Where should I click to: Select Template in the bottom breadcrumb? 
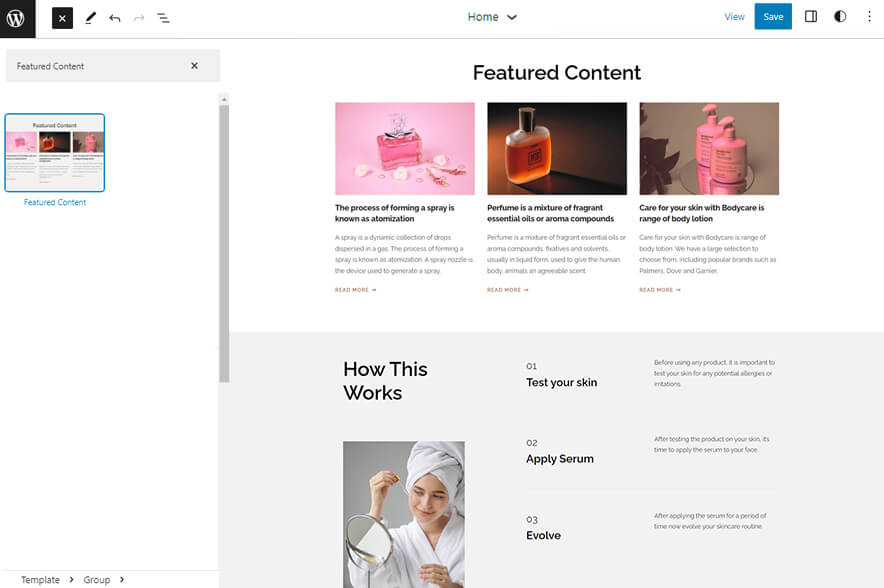click(x=41, y=580)
